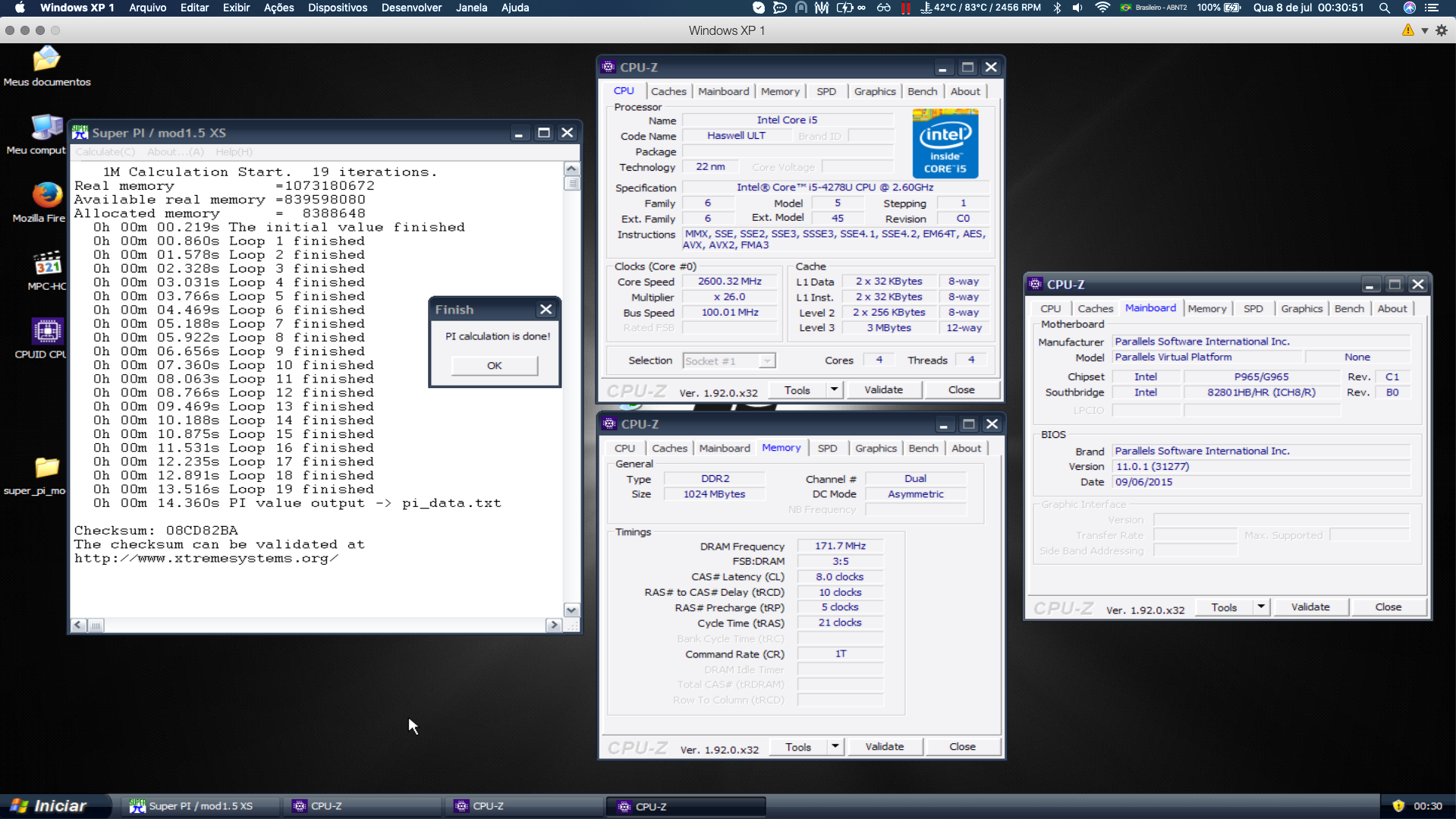Screen dimensions: 1456x819
Task: Open the Ajuda menu
Action: [x=515, y=8]
